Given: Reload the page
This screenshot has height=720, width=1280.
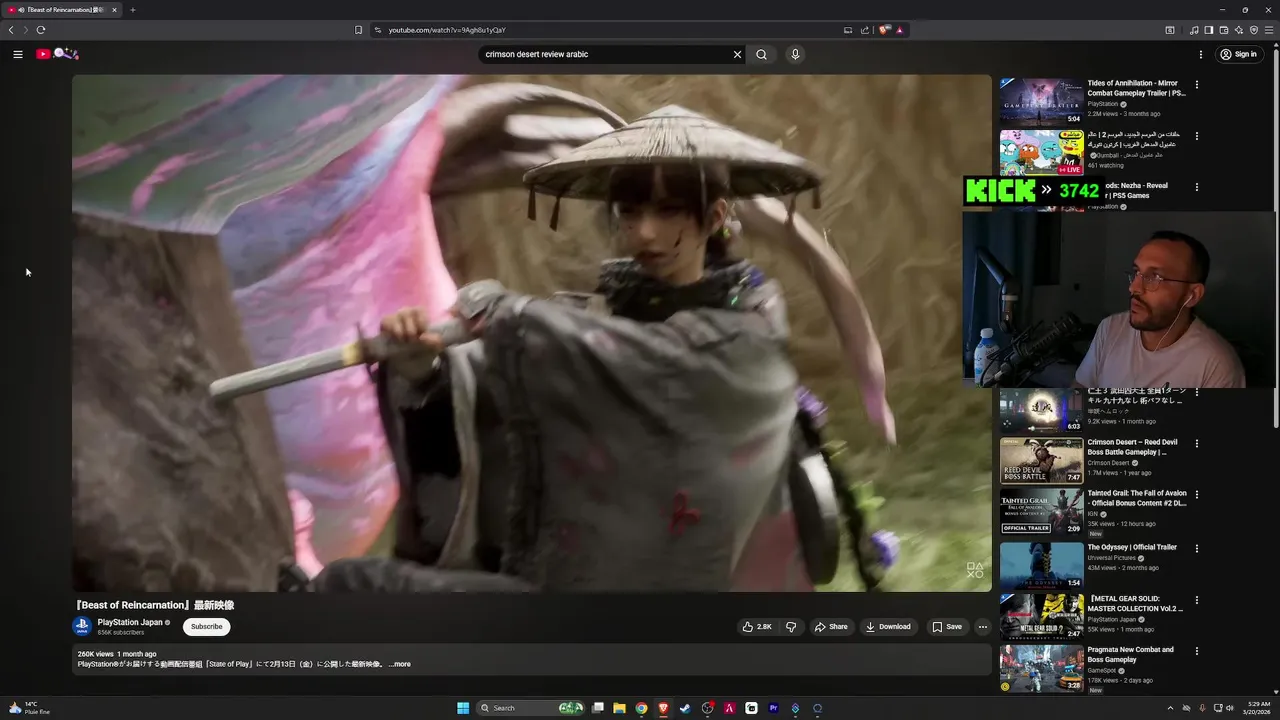Looking at the screenshot, I should [41, 30].
